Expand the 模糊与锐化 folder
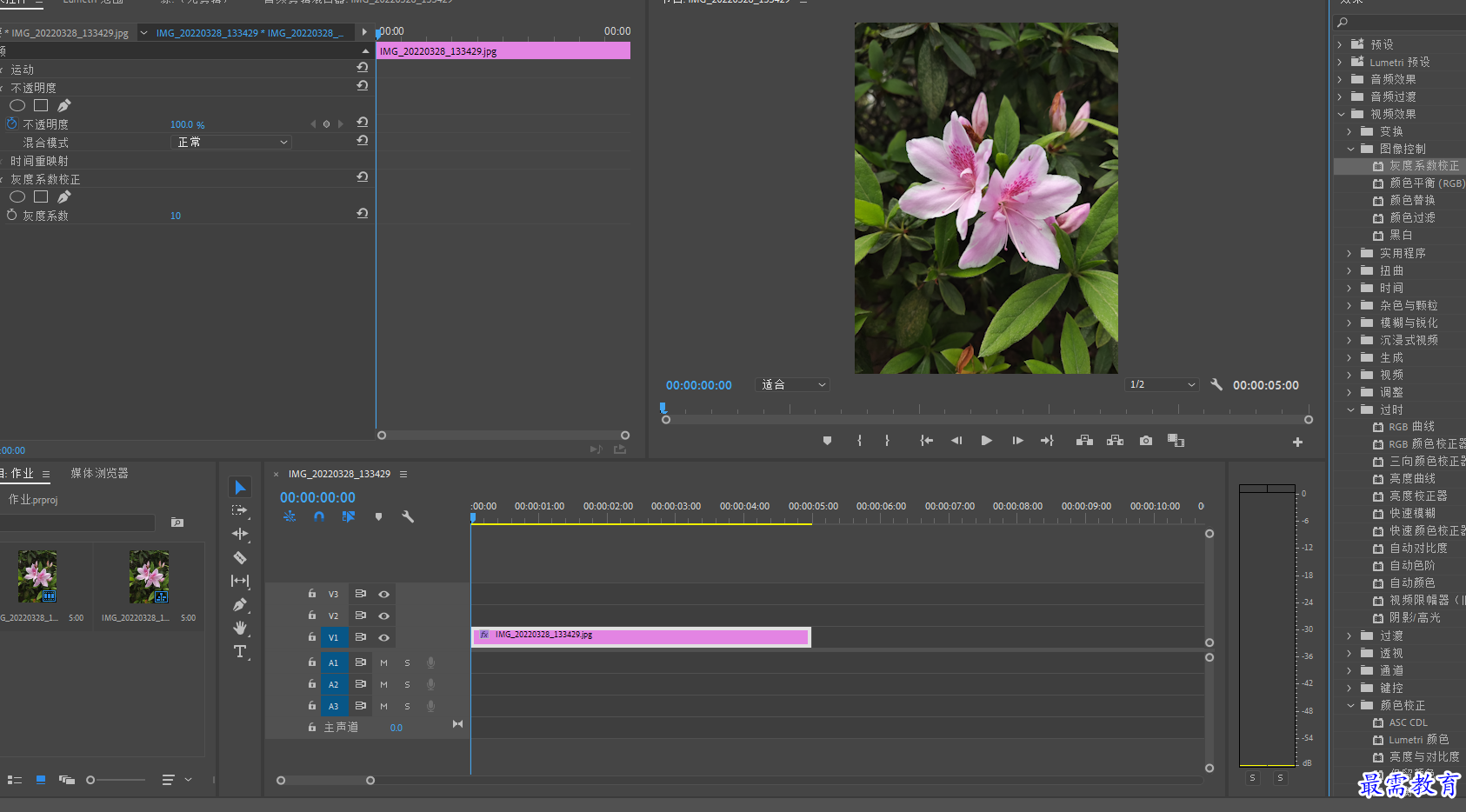The width and height of the screenshot is (1466, 812). pos(1350,323)
